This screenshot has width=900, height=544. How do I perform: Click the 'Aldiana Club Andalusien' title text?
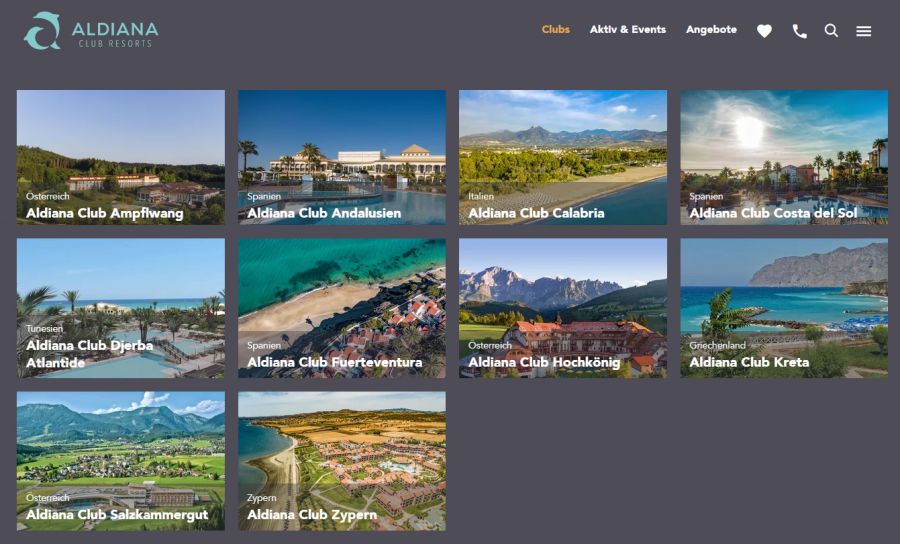[x=324, y=213]
